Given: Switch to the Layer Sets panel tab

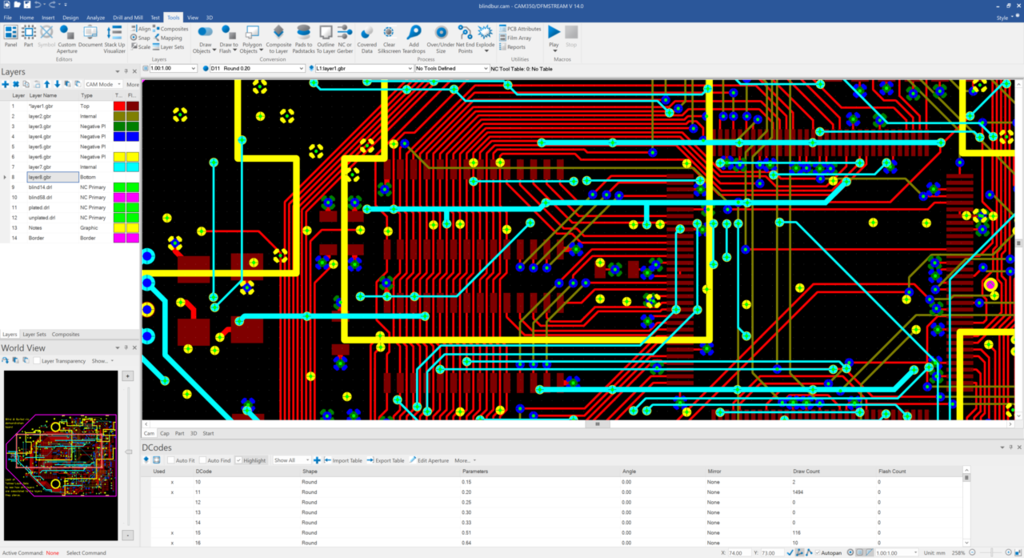Looking at the screenshot, I should (34, 335).
